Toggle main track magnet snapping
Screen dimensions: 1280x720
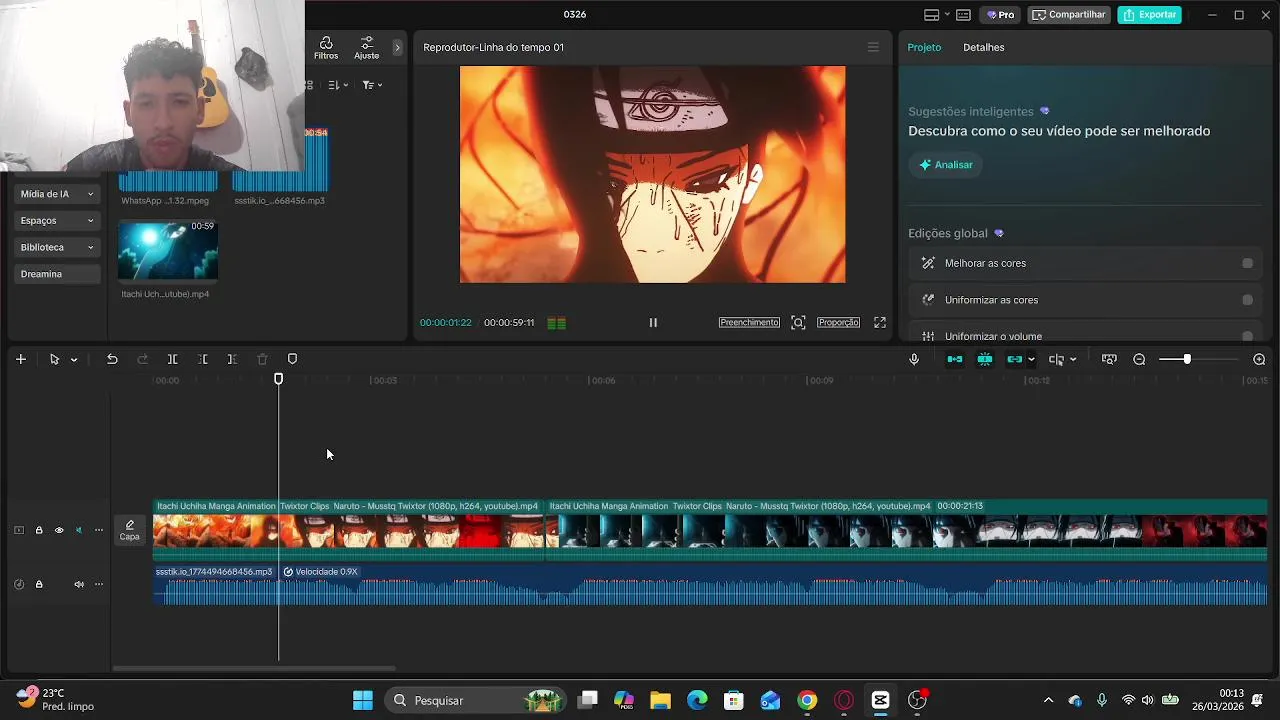955,359
